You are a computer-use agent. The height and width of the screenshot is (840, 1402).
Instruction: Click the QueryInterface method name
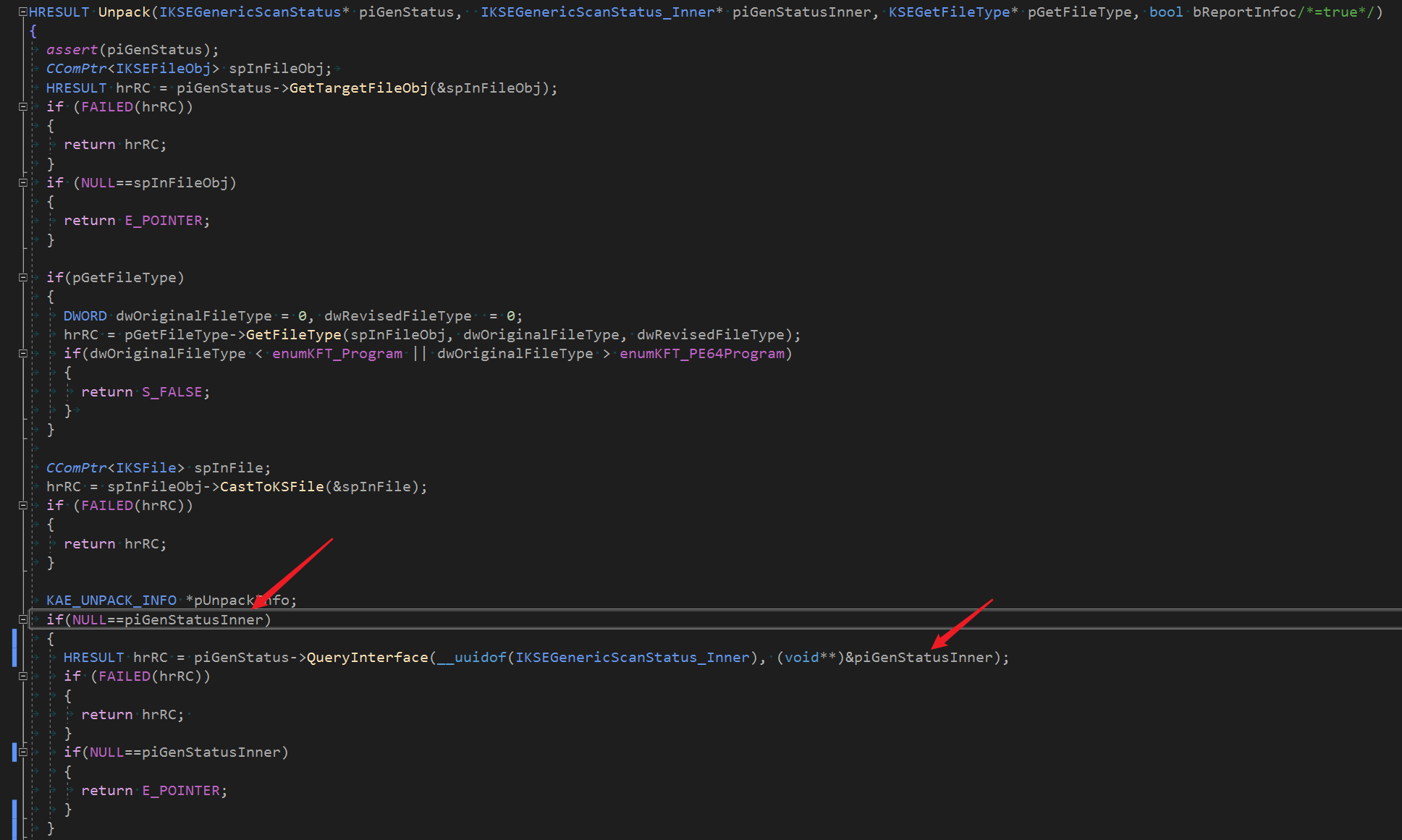(367, 658)
